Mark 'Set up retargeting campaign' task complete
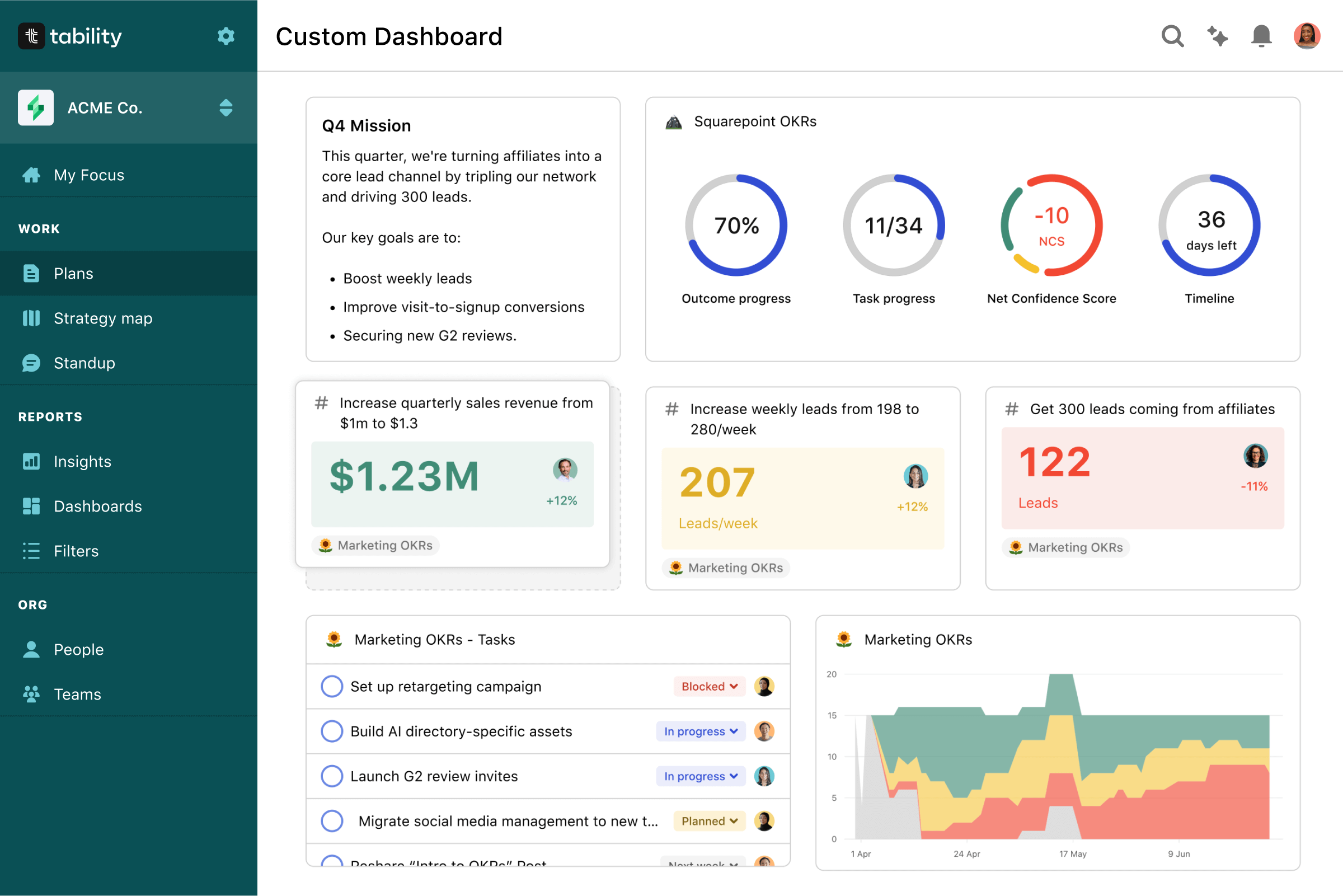 click(332, 686)
